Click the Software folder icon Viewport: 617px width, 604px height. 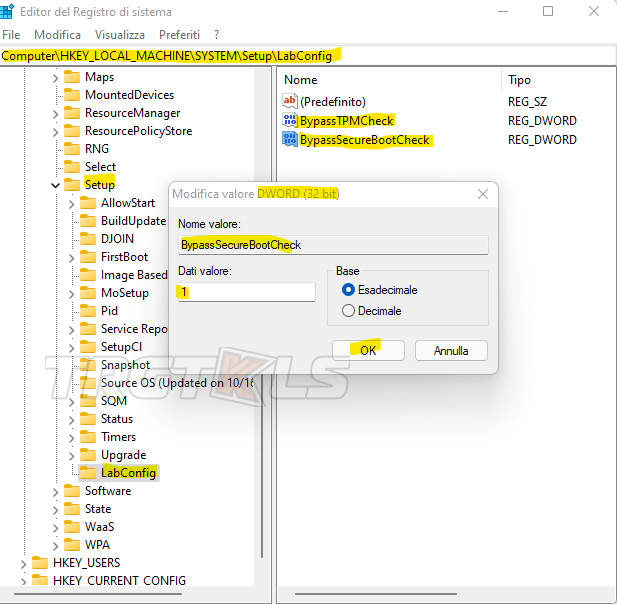(72, 491)
